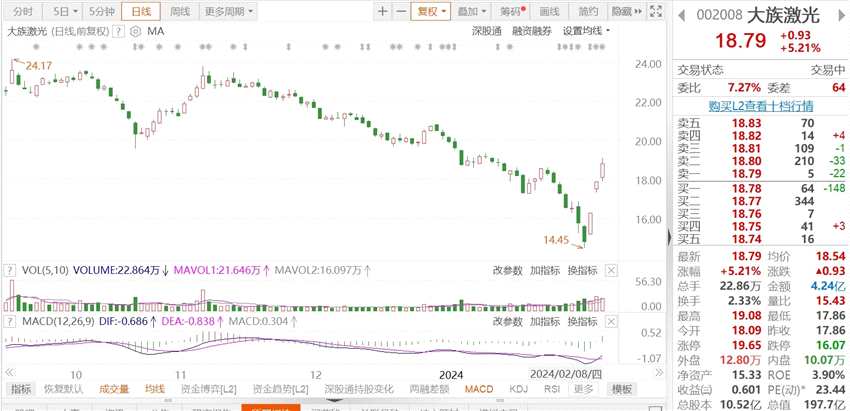The image size is (850, 411).
Task: Click 委比 value 7.27%
Action: pyautogui.click(x=745, y=87)
